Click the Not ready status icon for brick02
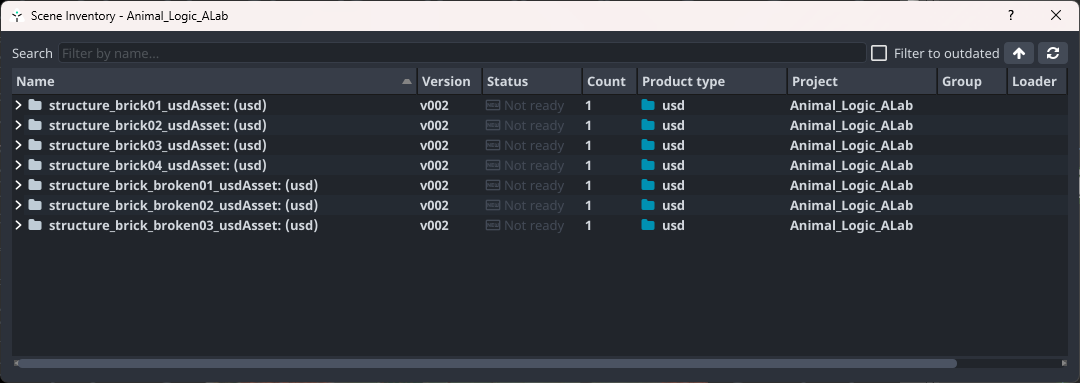1080x383 pixels. (493, 125)
